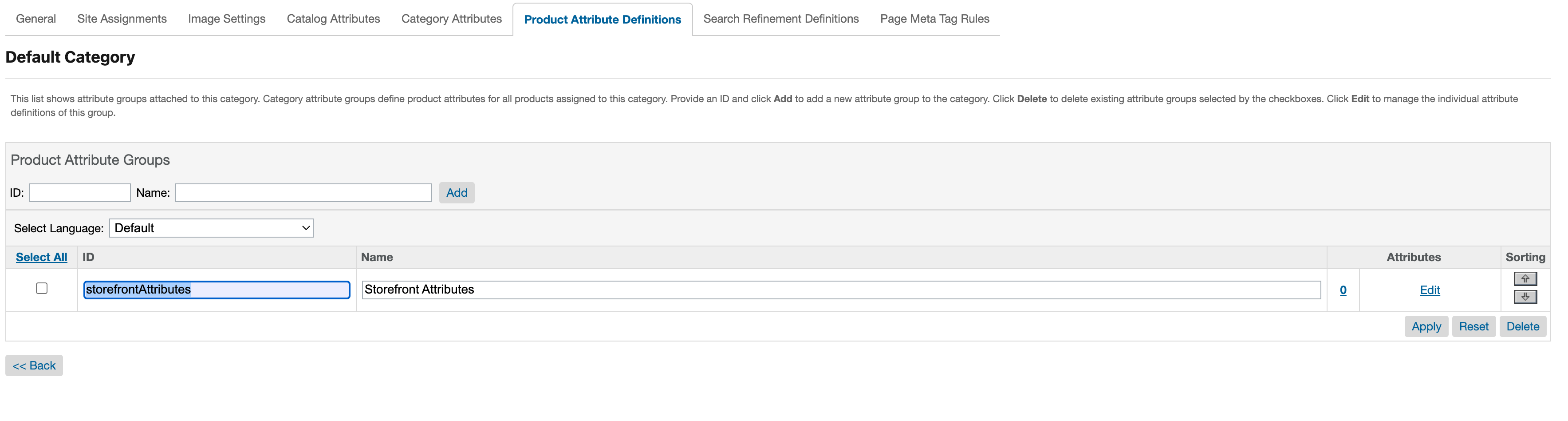The width and height of the screenshot is (1568, 421).
Task: Switch to Category Attributes tab
Action: [451, 19]
